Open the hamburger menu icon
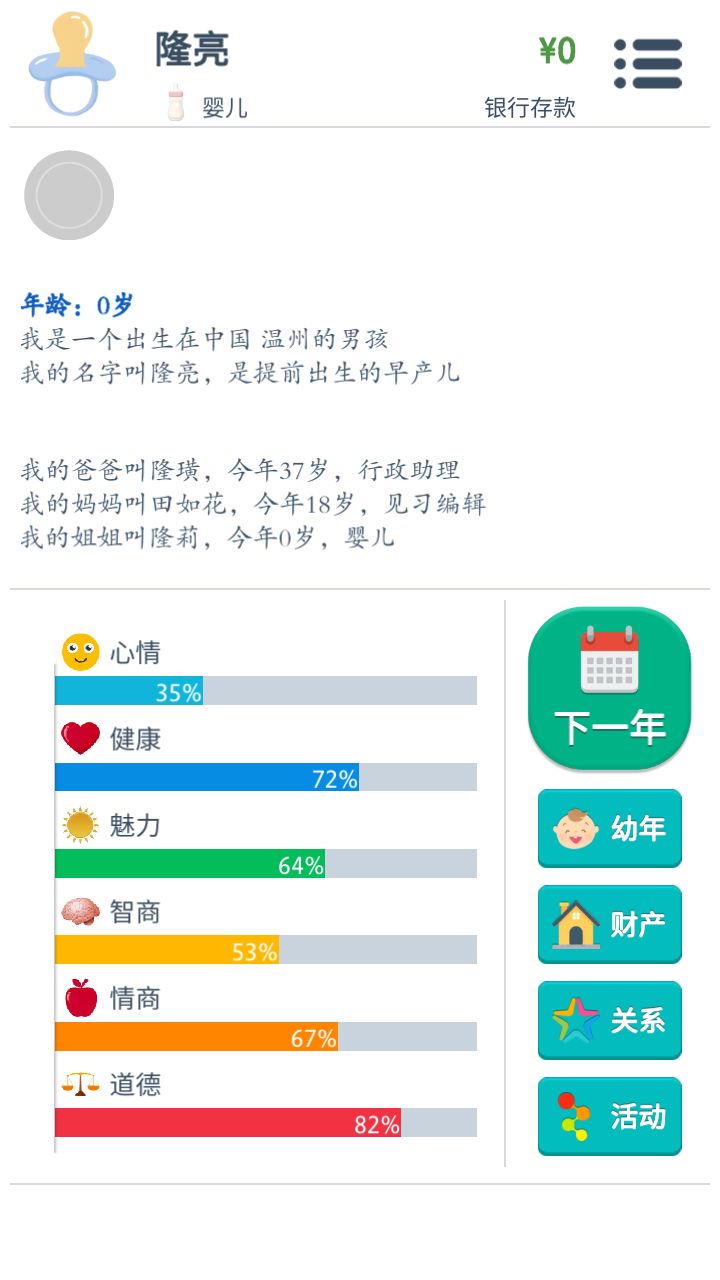This screenshot has width=720, height=1280. [x=648, y=64]
